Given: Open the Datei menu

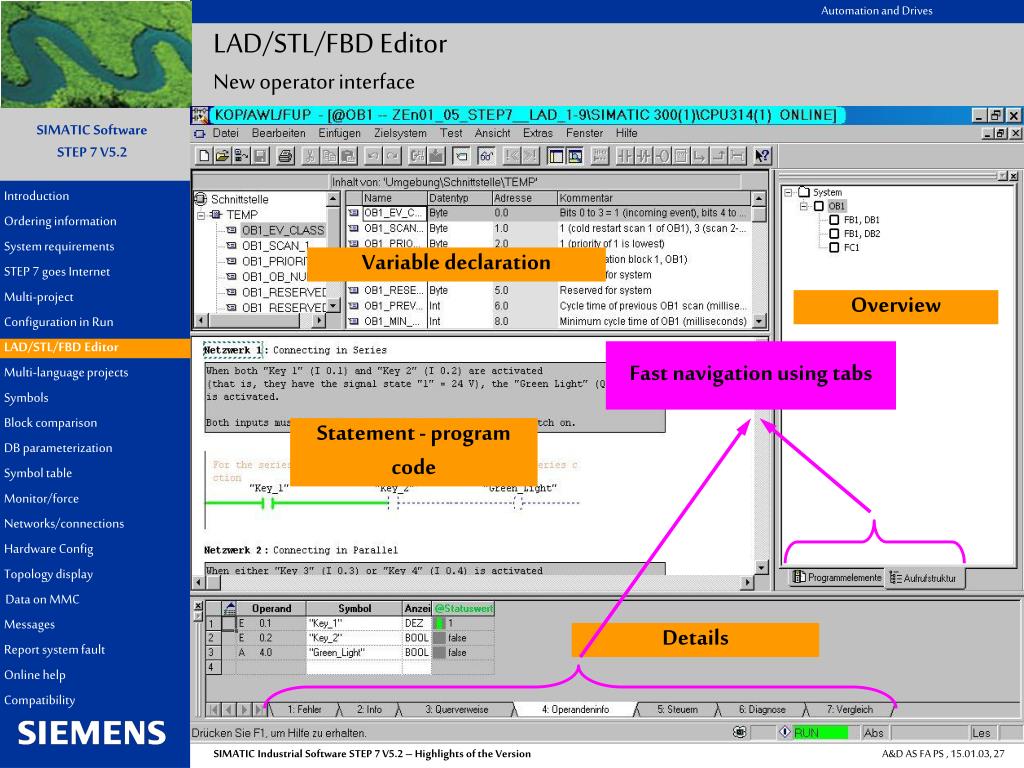Looking at the screenshot, I should (225, 133).
